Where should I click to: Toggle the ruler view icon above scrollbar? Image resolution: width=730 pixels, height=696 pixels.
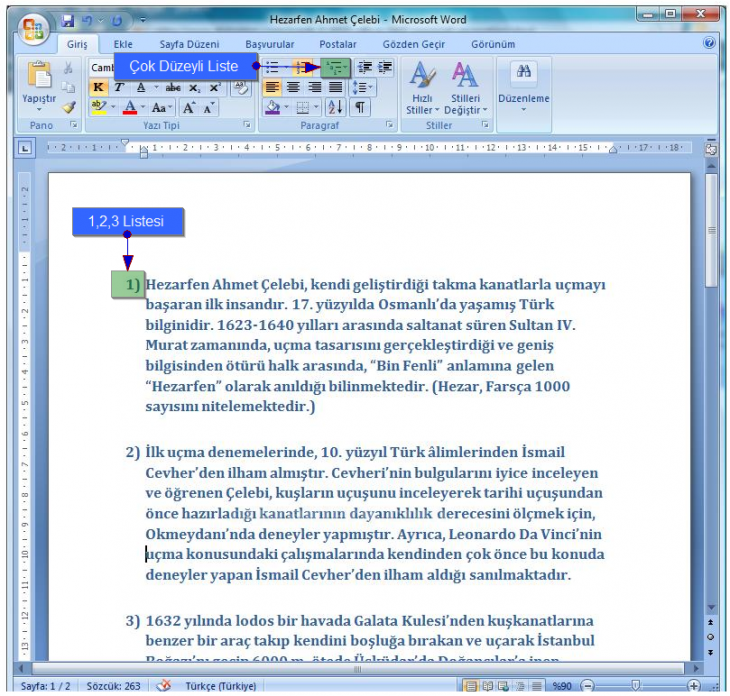tap(710, 149)
